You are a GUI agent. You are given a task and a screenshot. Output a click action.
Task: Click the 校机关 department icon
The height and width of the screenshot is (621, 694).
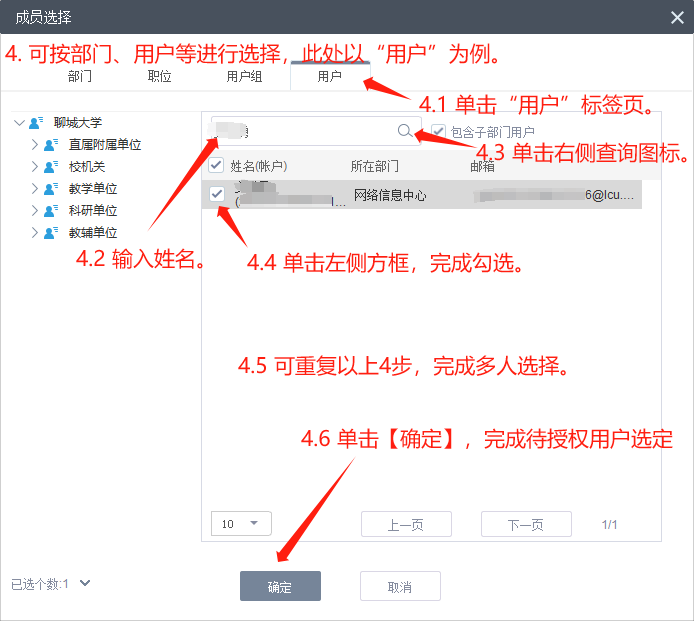click(51, 167)
